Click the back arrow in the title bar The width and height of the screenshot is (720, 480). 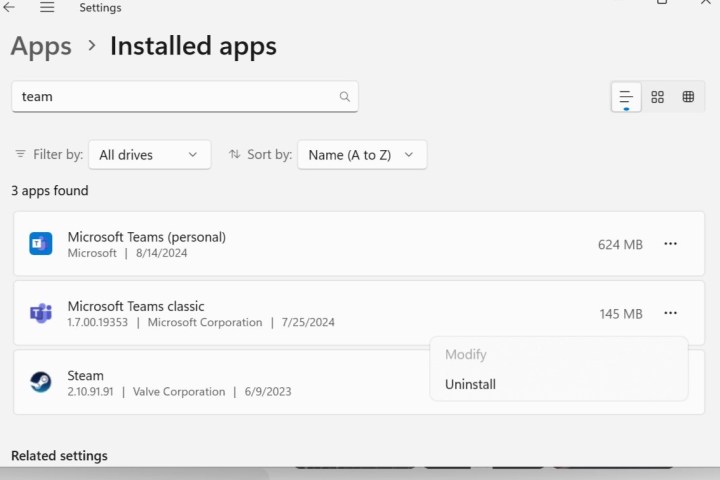(10, 8)
